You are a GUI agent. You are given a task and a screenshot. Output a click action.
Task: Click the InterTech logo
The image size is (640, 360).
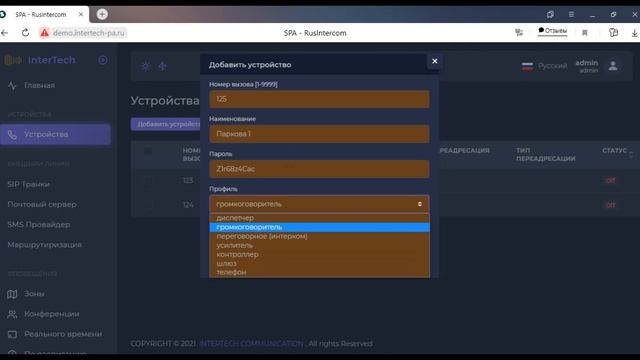pyautogui.click(x=40, y=60)
